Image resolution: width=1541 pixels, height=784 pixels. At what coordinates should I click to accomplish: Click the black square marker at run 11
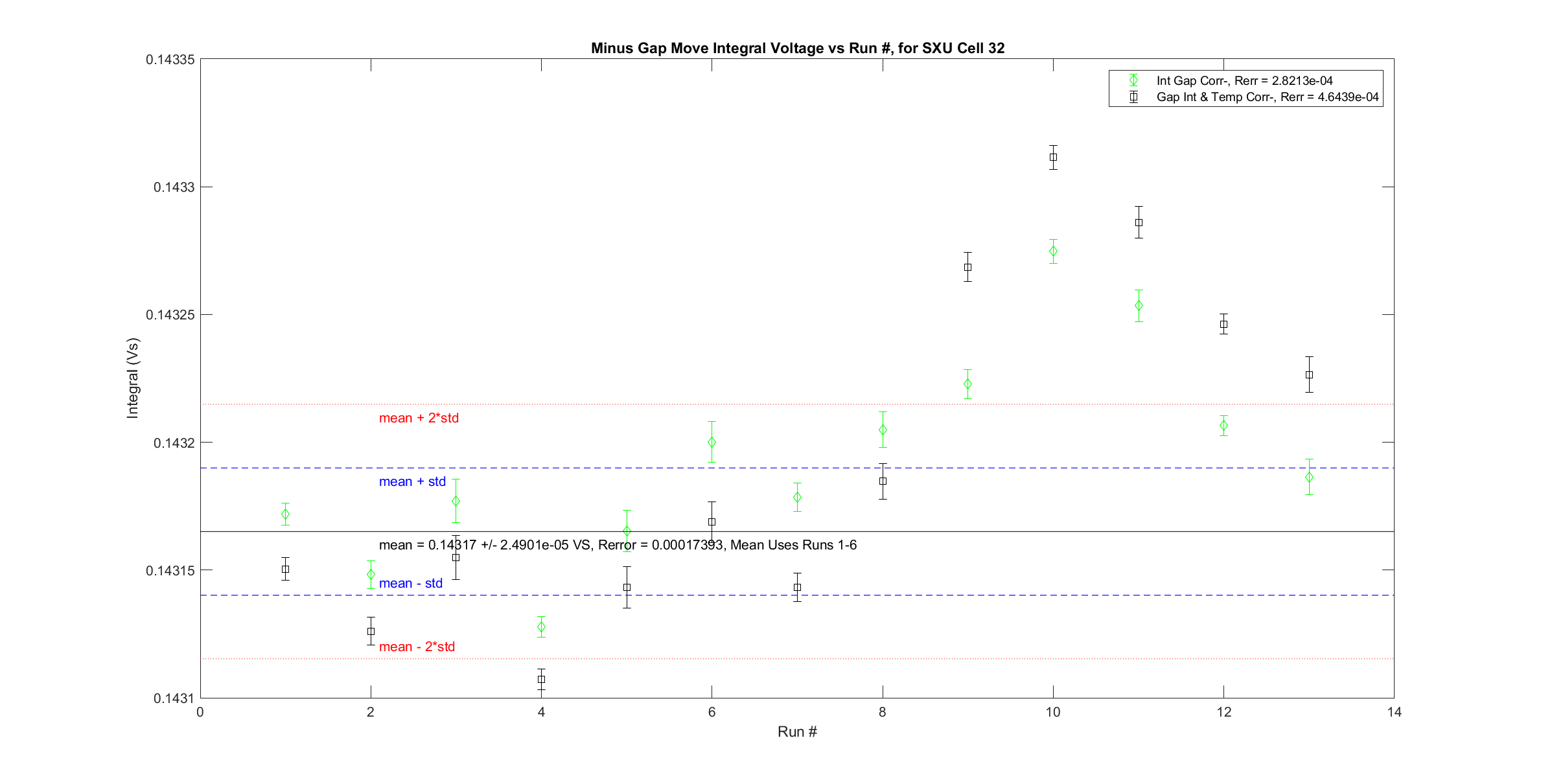pos(1139,222)
